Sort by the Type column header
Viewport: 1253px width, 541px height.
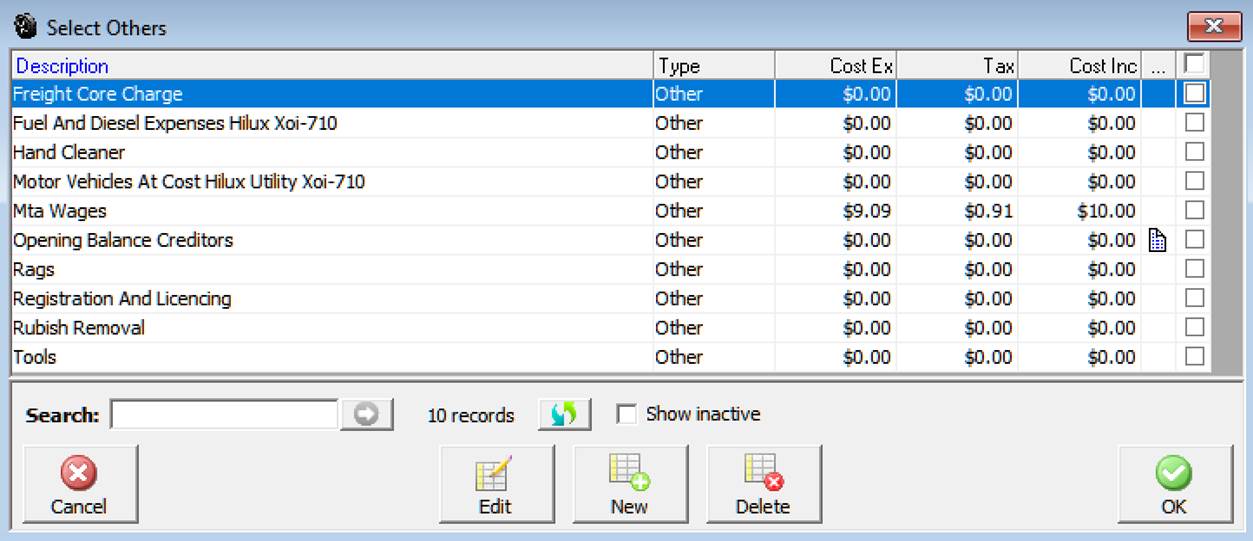tap(679, 66)
